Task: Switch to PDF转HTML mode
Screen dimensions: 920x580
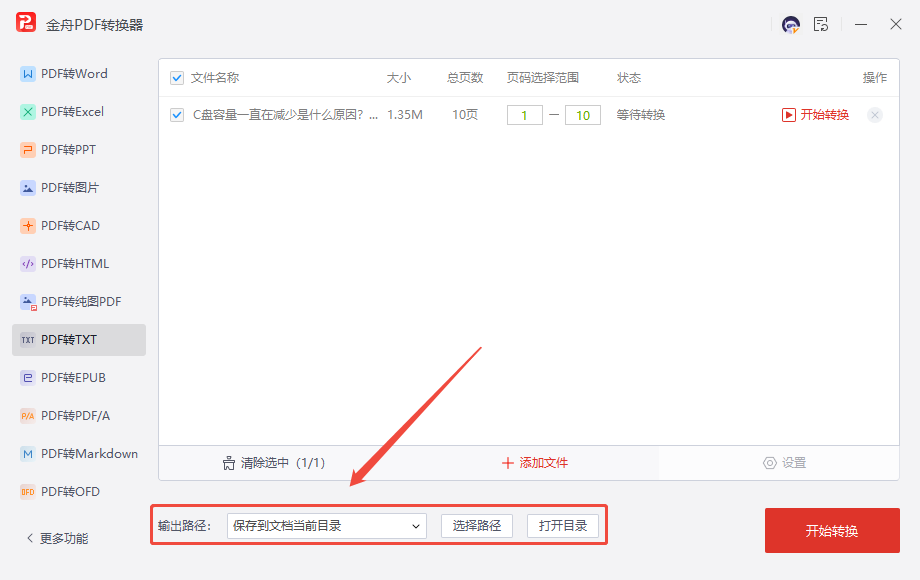Action: pyautogui.click(x=79, y=264)
